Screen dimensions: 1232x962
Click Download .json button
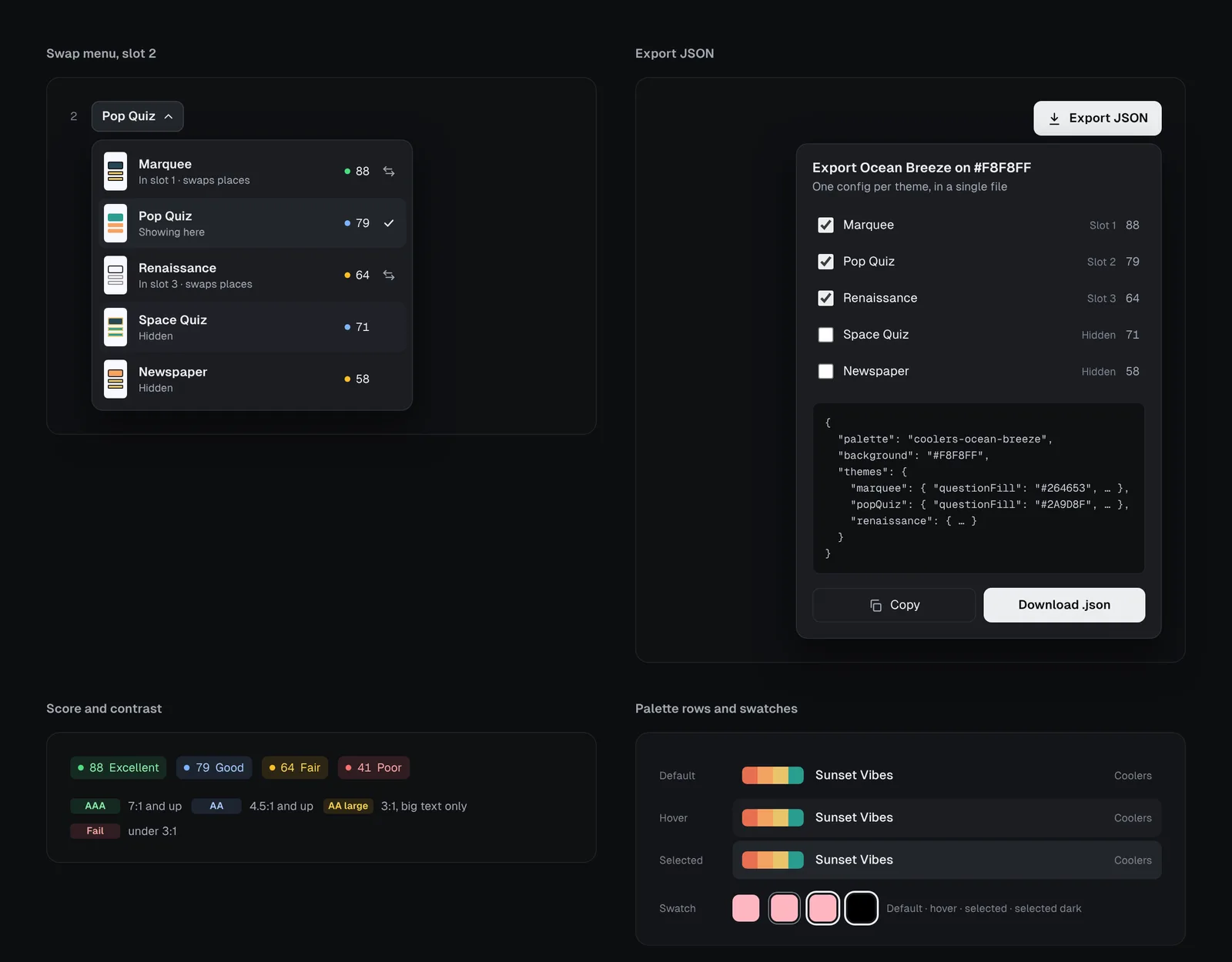1064,605
